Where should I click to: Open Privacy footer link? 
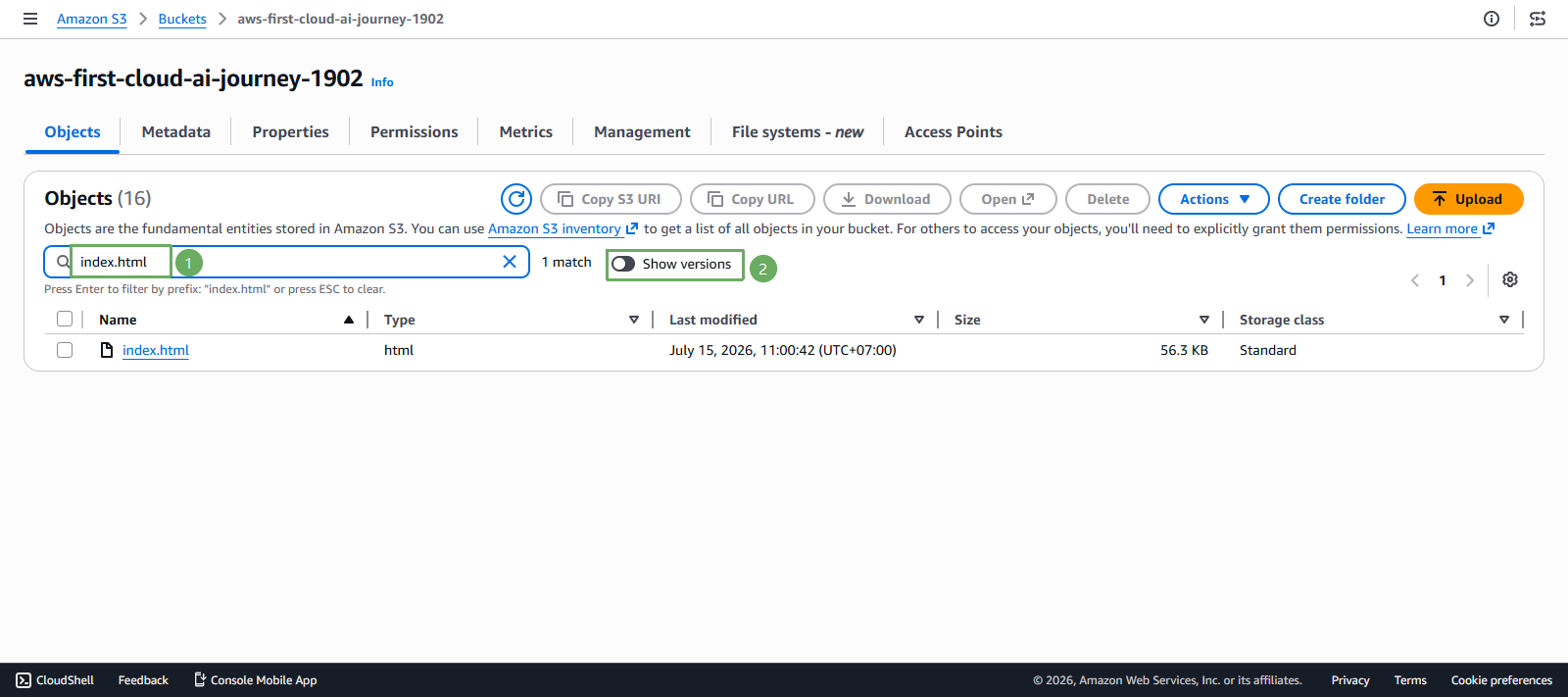pyautogui.click(x=1350, y=680)
